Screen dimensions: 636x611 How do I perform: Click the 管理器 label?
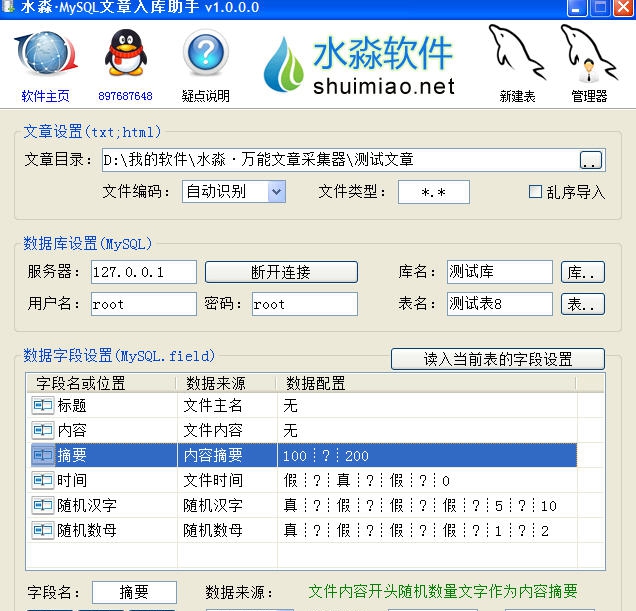[x=589, y=96]
